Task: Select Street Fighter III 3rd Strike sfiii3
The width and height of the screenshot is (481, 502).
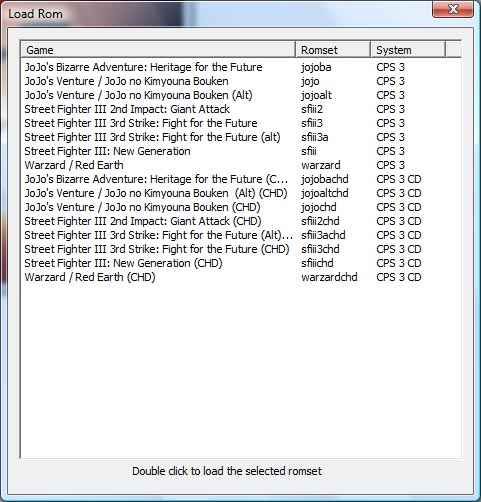Action: click(241, 123)
